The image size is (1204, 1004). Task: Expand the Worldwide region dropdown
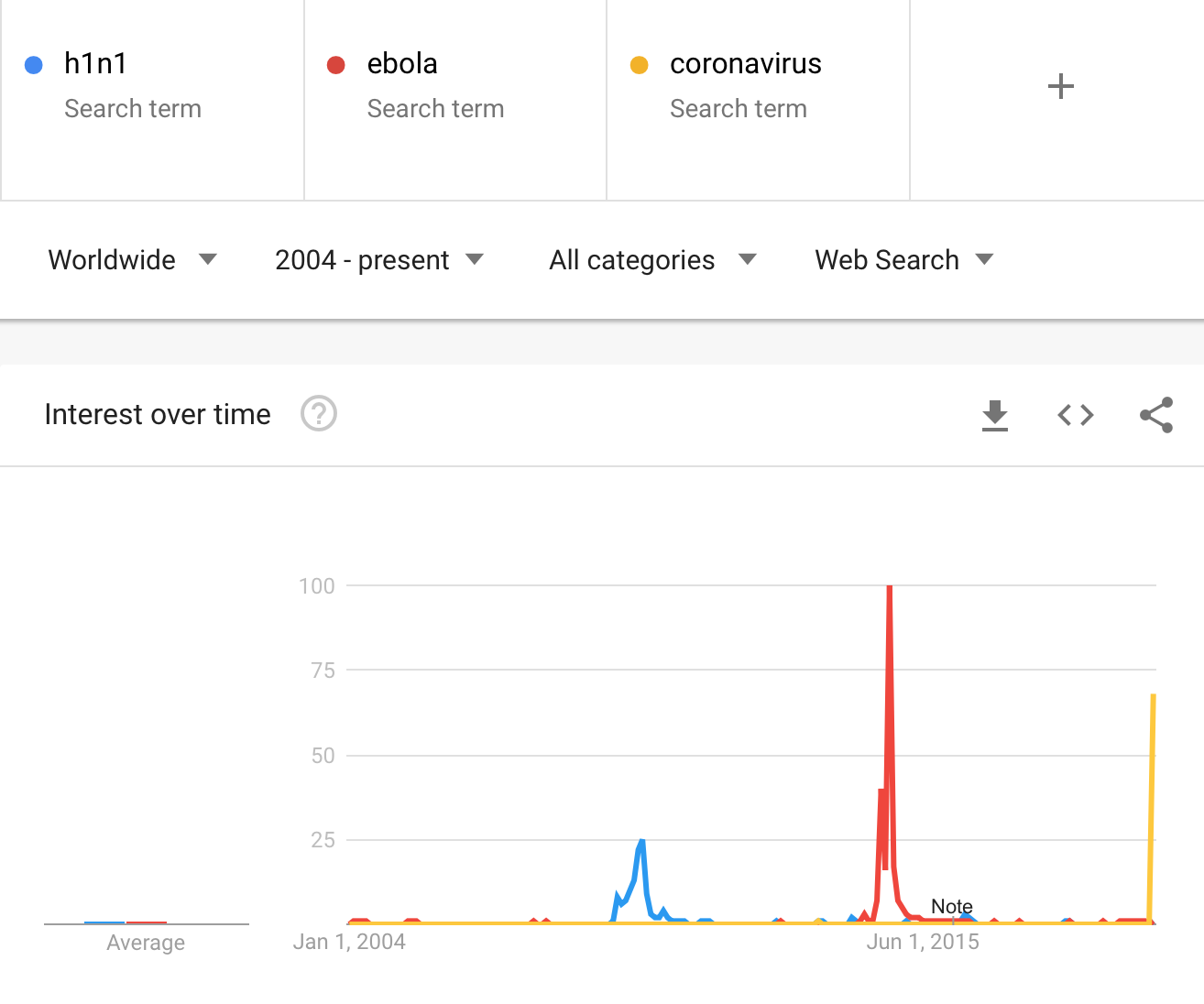tap(132, 260)
